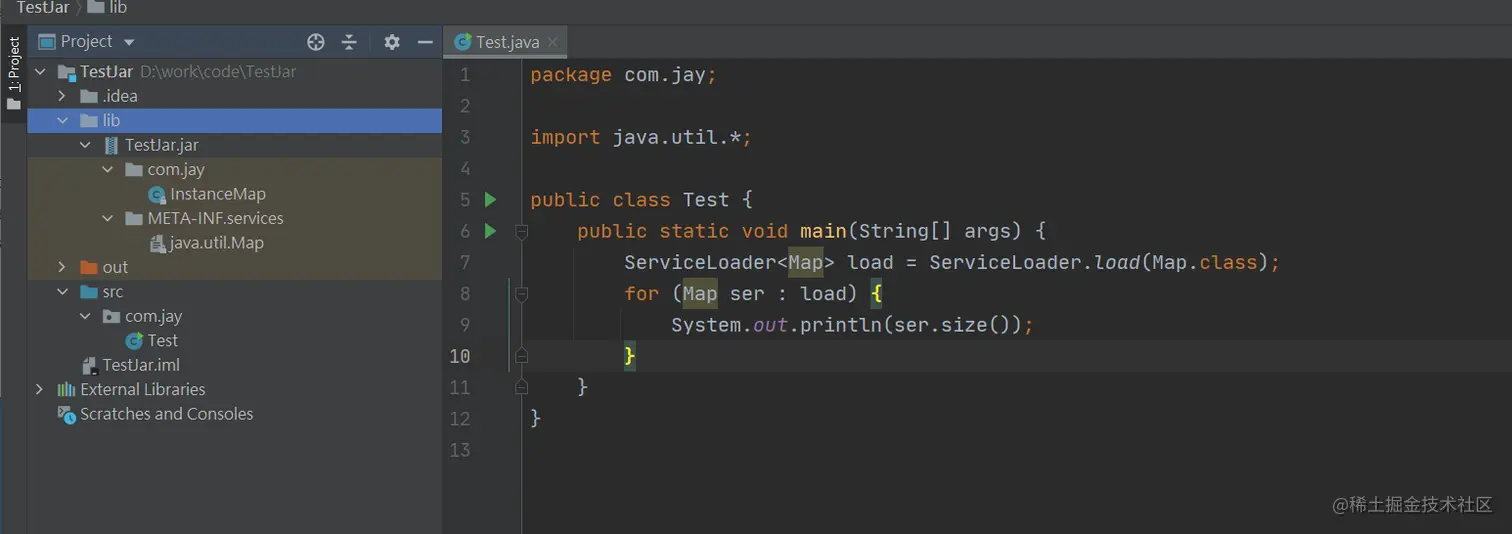Click the lib breadcrumb
The image size is (1512, 534).
(107, 7)
